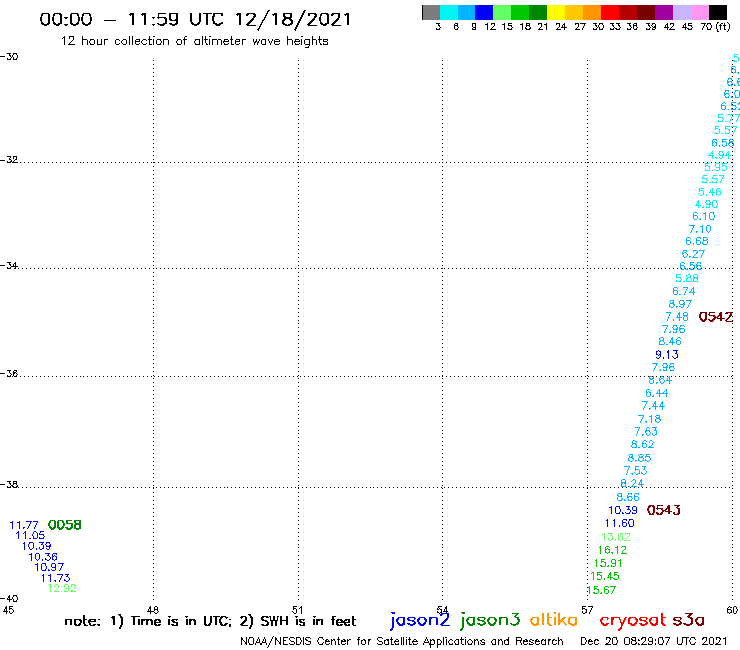Click the wave height value 8.97
Screen dimensions: 740x650
pyautogui.click(x=680, y=304)
